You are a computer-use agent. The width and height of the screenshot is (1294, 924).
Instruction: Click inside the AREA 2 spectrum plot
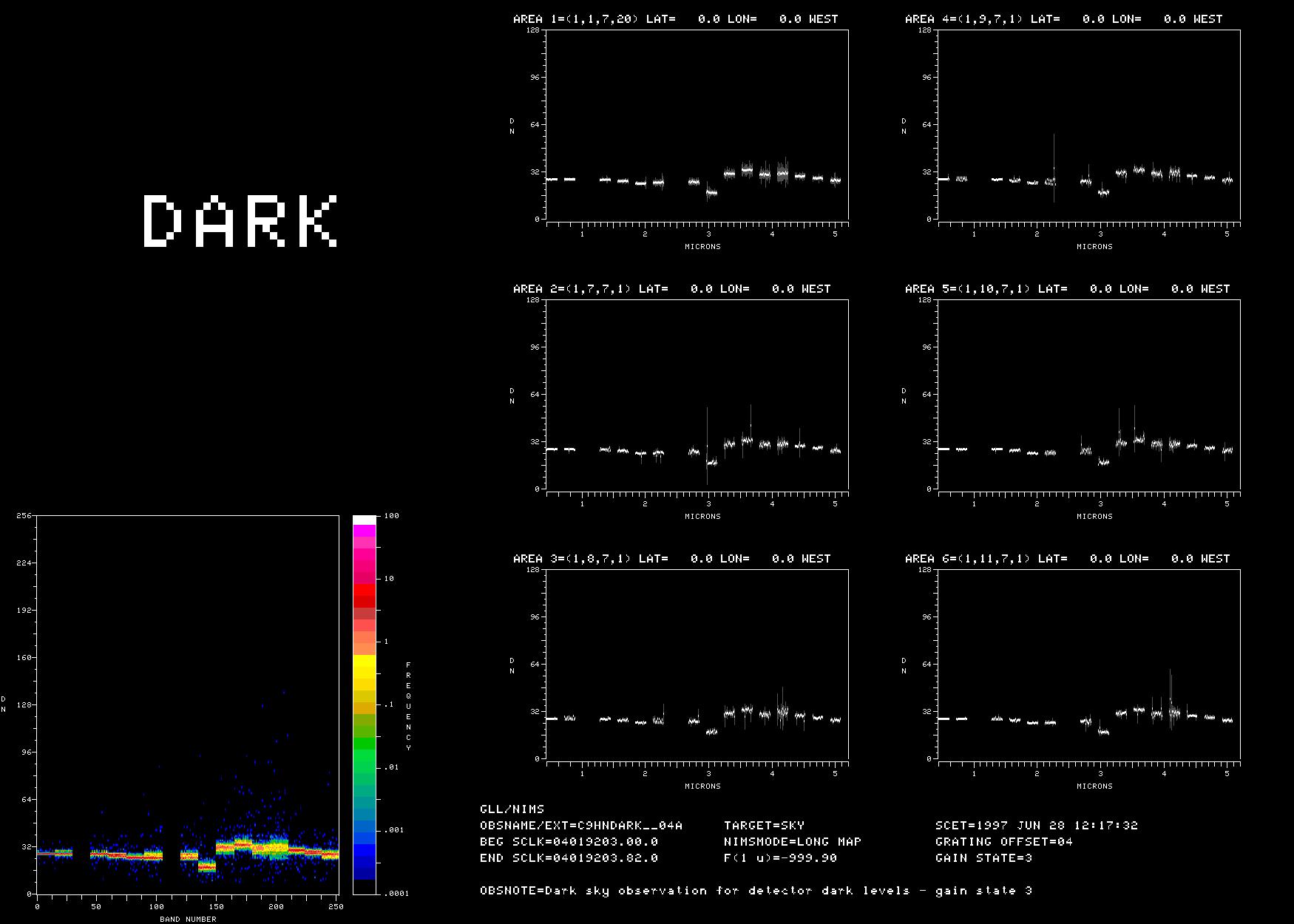(697, 395)
